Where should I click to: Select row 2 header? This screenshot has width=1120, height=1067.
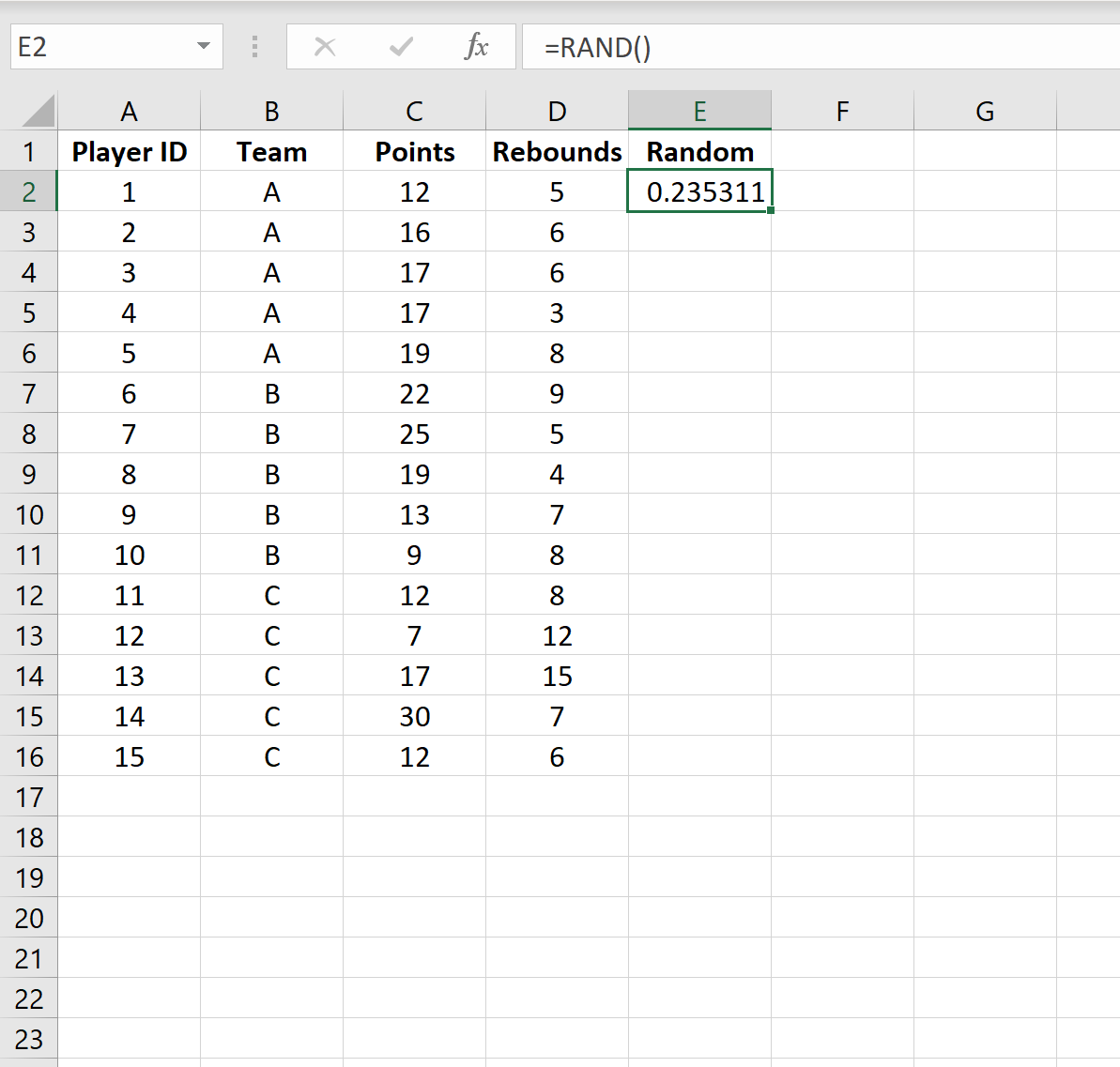29,191
